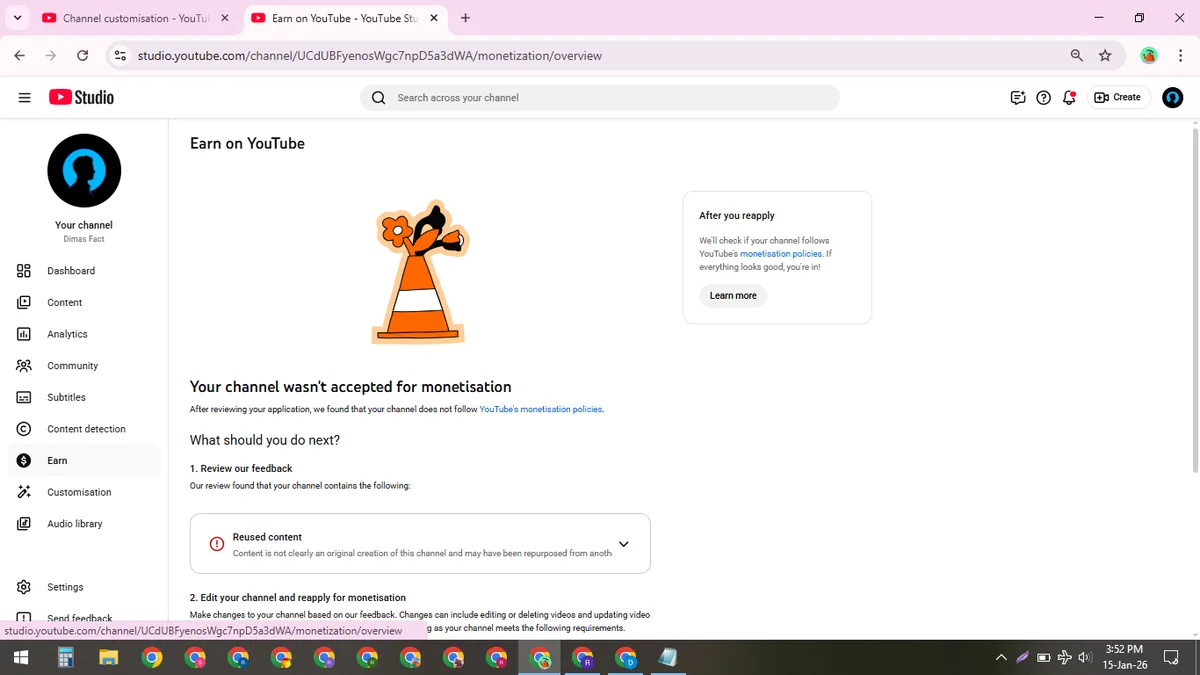Image resolution: width=1200 pixels, height=675 pixels.
Task: Open the Subtitles icon in sidebar
Action: click(24, 397)
